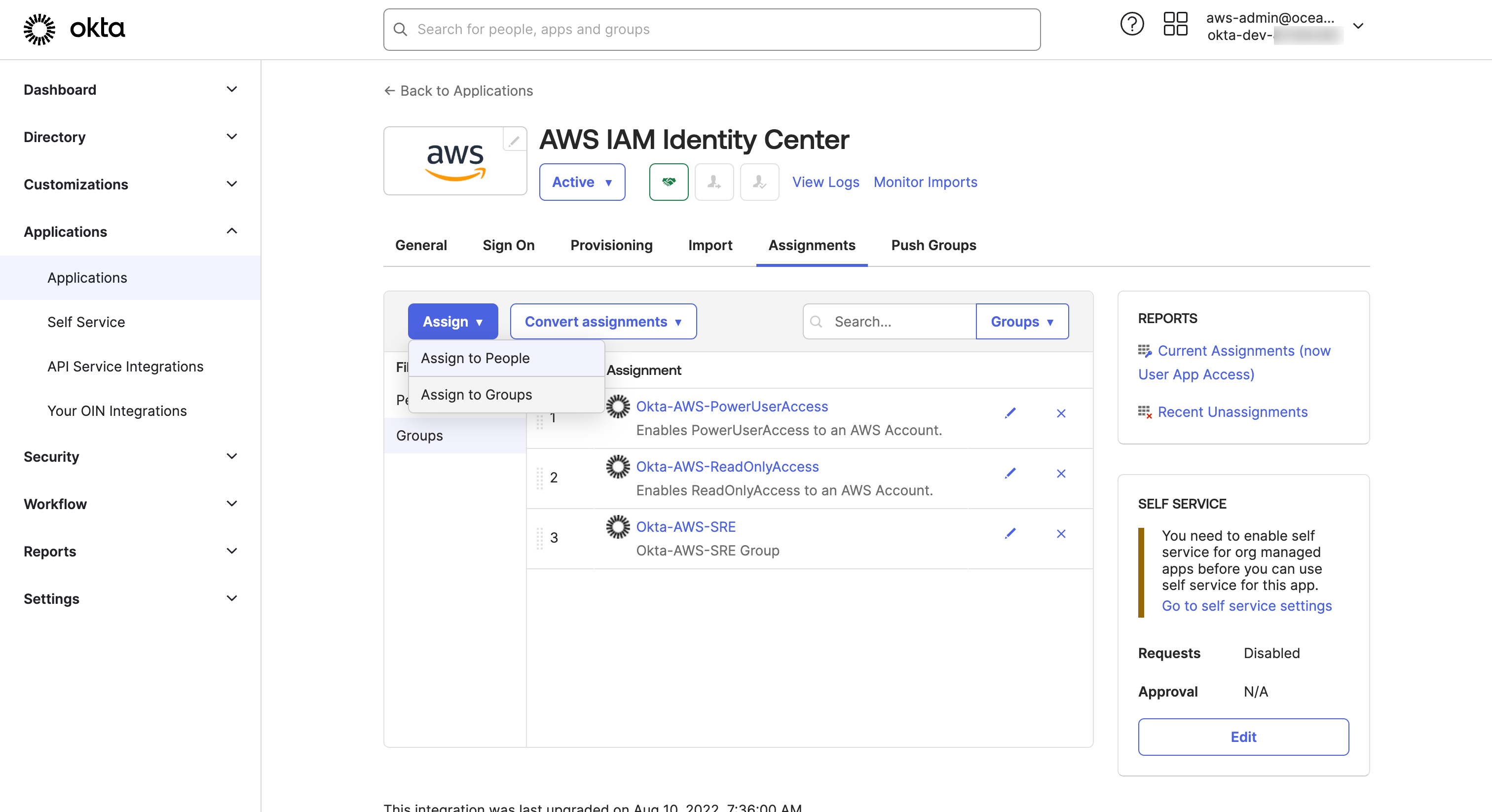Remove the Okta-AWS-SRE group assignment
The height and width of the screenshot is (812, 1492).
coord(1060,533)
